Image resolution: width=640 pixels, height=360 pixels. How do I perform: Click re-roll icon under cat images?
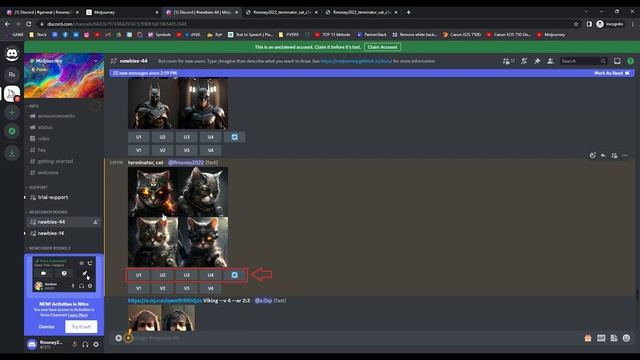235,275
